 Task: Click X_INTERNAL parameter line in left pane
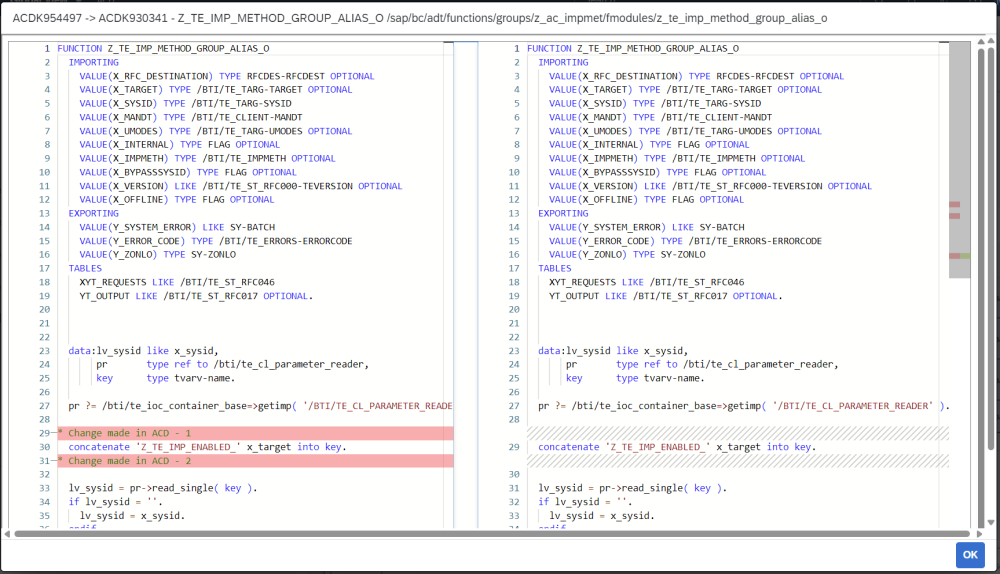[x=180, y=145]
